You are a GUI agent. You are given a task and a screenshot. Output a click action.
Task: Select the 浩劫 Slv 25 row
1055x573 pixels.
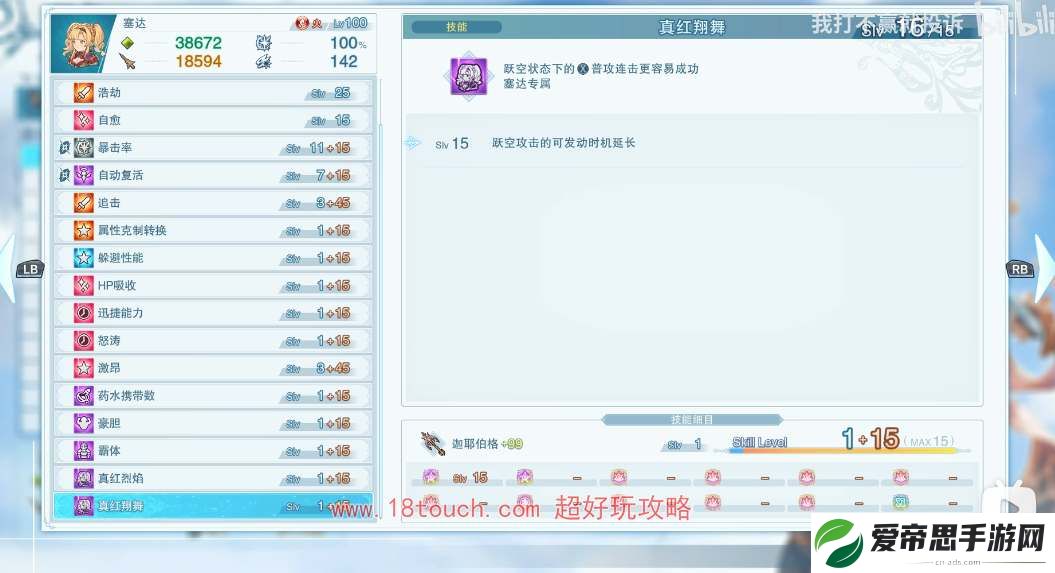(x=213, y=92)
